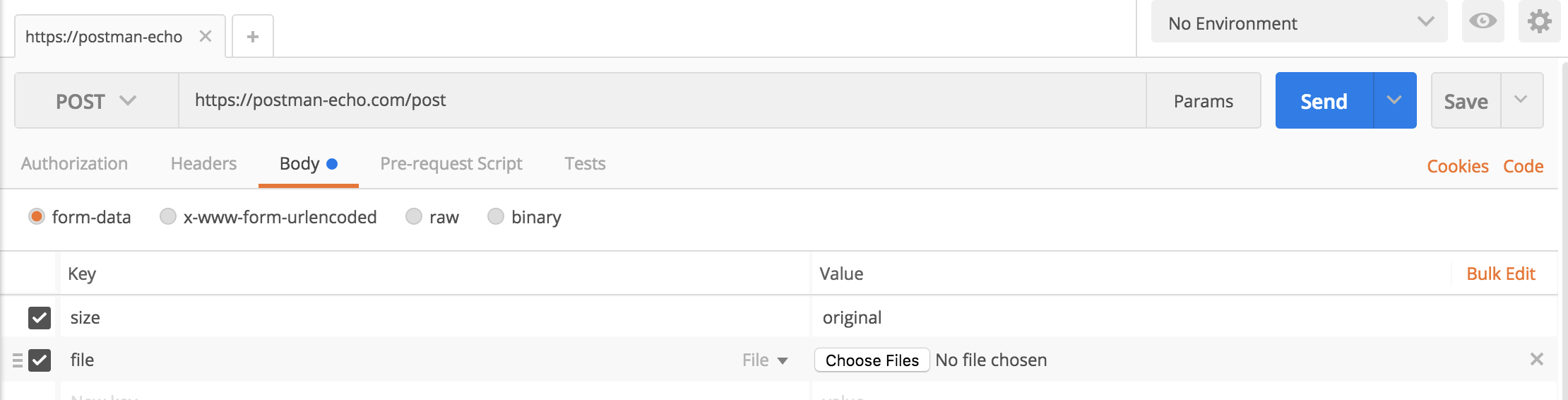This screenshot has height=400, width=1568.
Task: Close the postman-echo request tab
Action: click(206, 36)
